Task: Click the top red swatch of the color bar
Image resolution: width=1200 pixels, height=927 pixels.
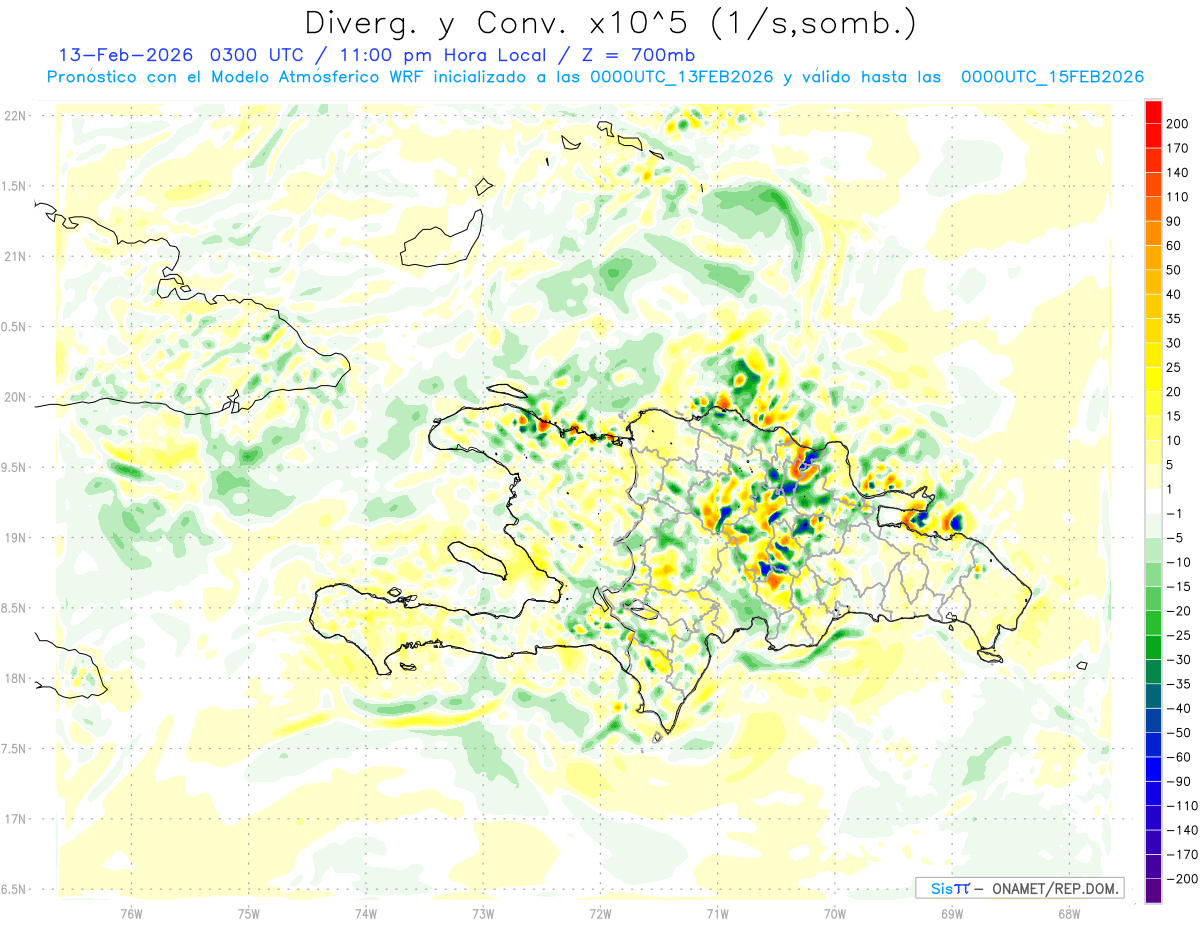Action: click(1153, 112)
